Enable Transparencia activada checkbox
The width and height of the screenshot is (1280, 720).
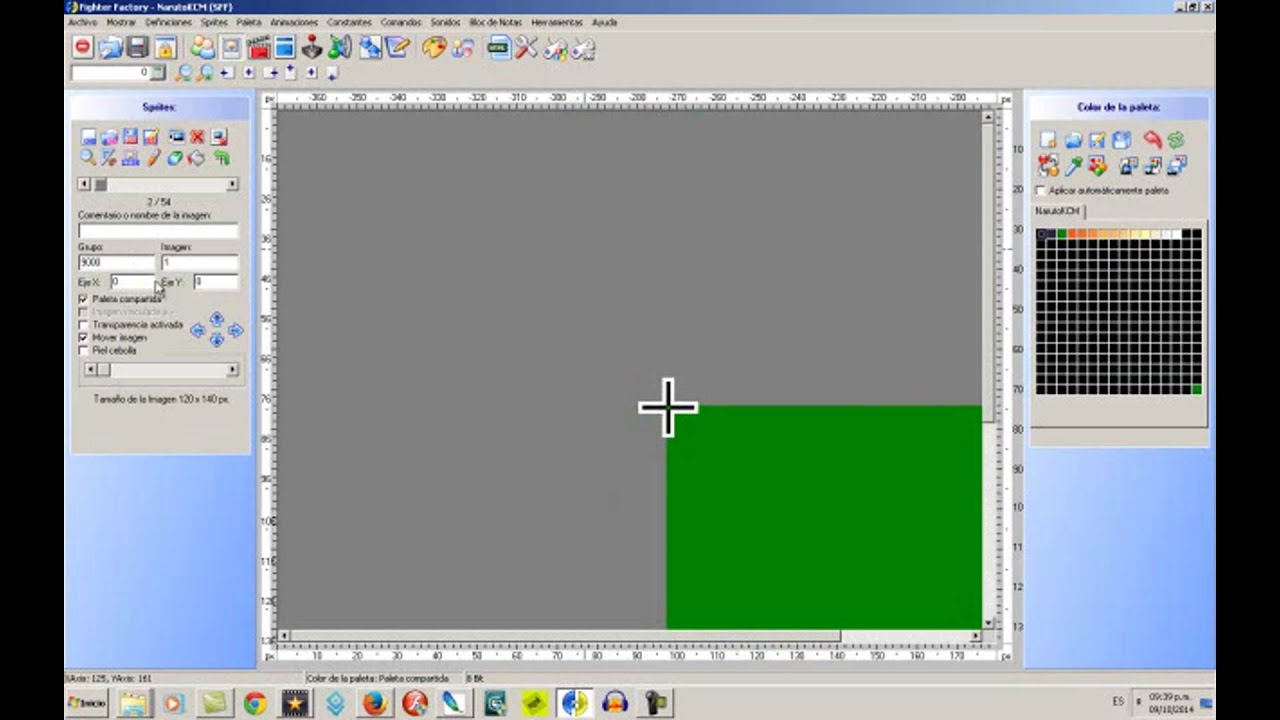coord(83,325)
